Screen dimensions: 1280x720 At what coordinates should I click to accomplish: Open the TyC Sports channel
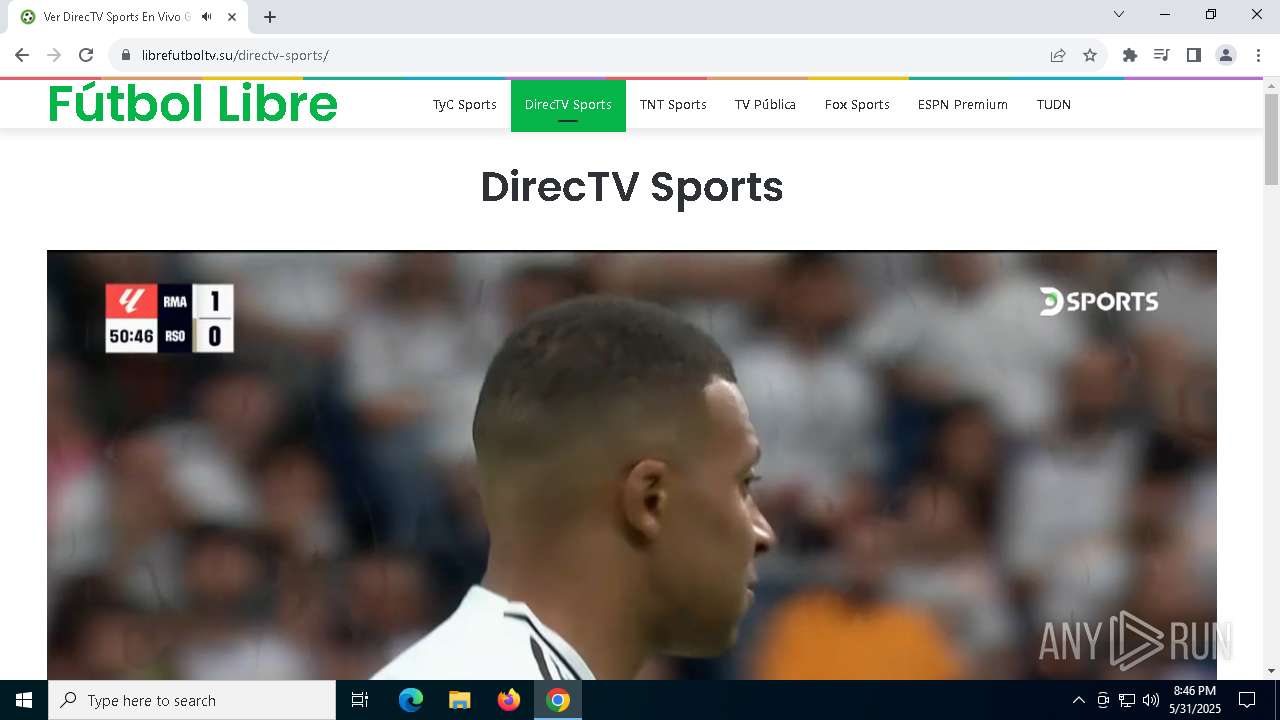coord(465,104)
